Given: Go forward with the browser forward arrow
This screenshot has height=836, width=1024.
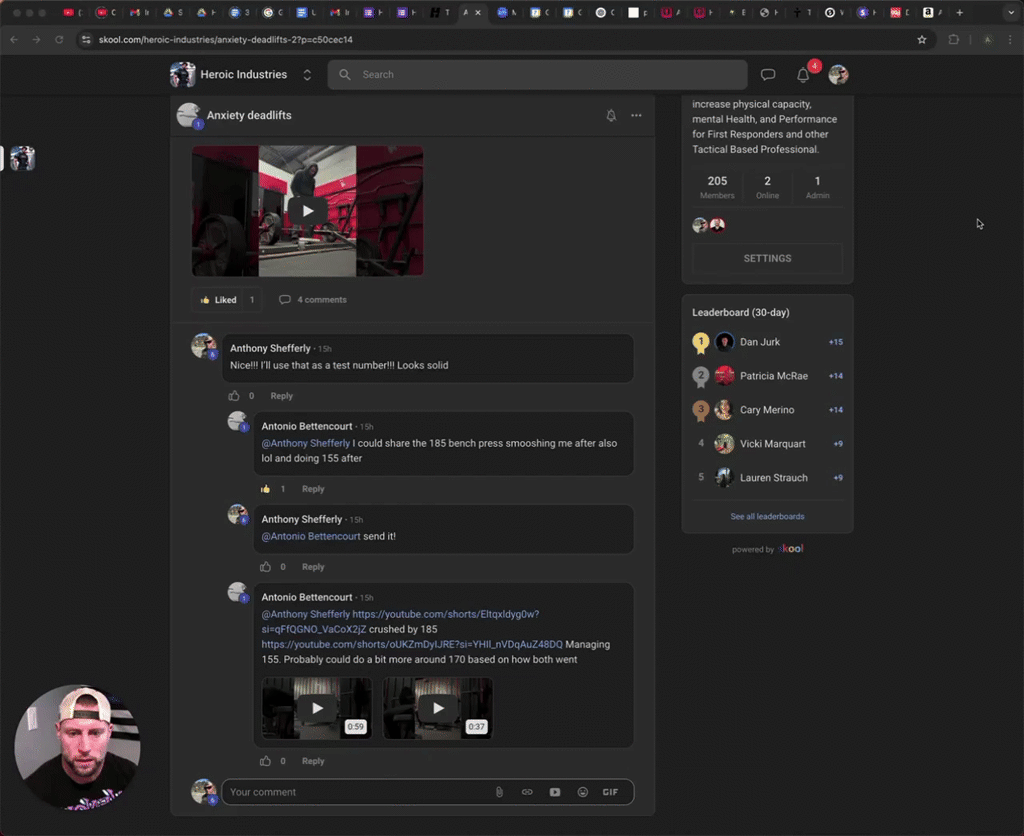Looking at the screenshot, I should pos(37,40).
